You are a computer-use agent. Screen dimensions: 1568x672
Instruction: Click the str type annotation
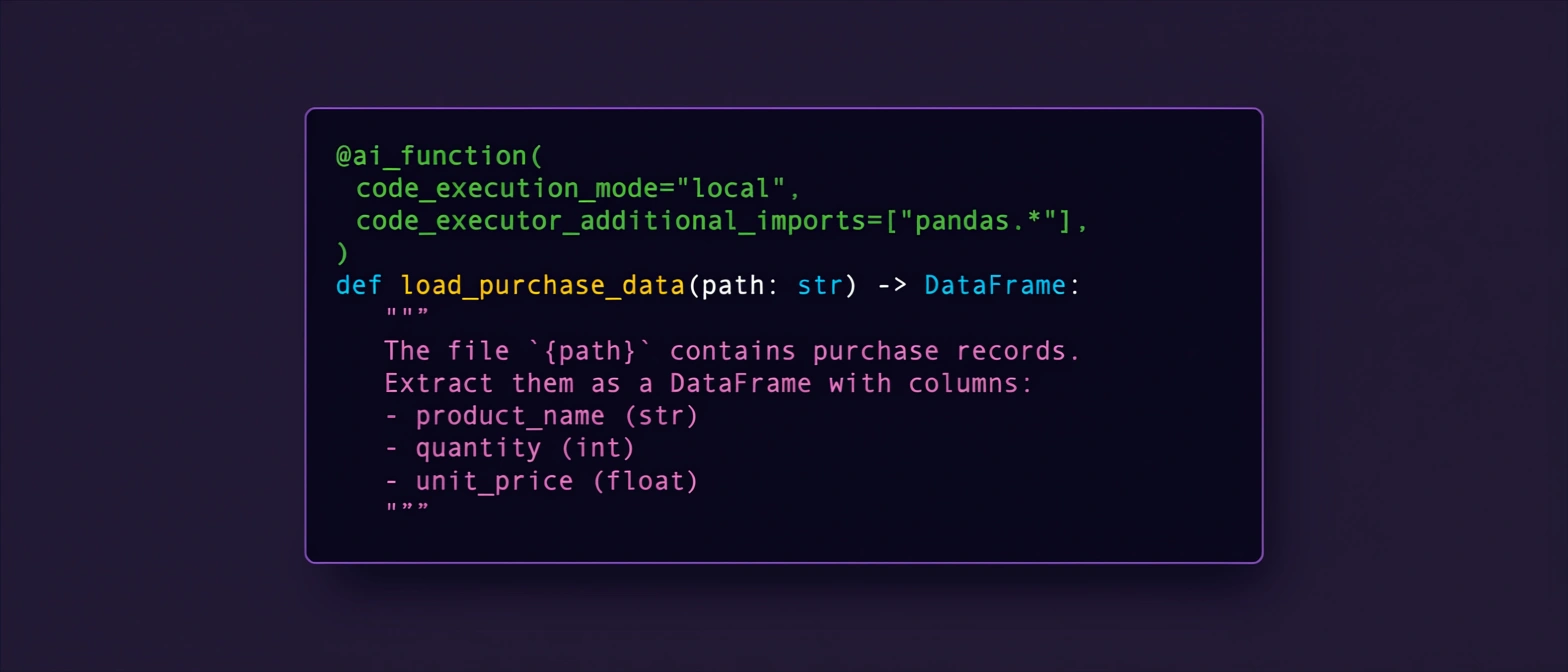pos(819,286)
